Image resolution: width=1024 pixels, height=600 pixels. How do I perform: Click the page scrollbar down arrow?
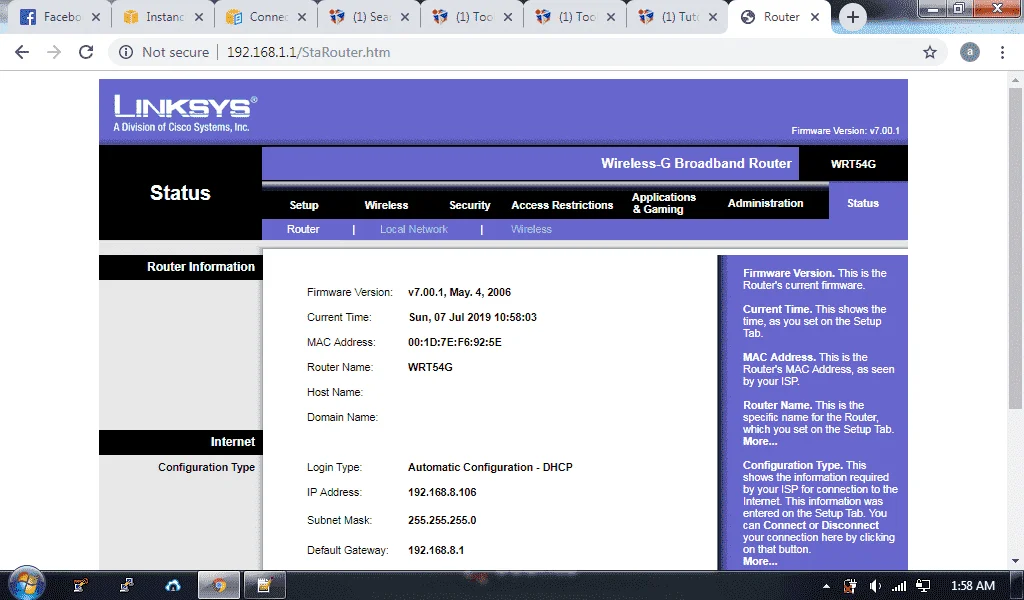coord(1016,561)
